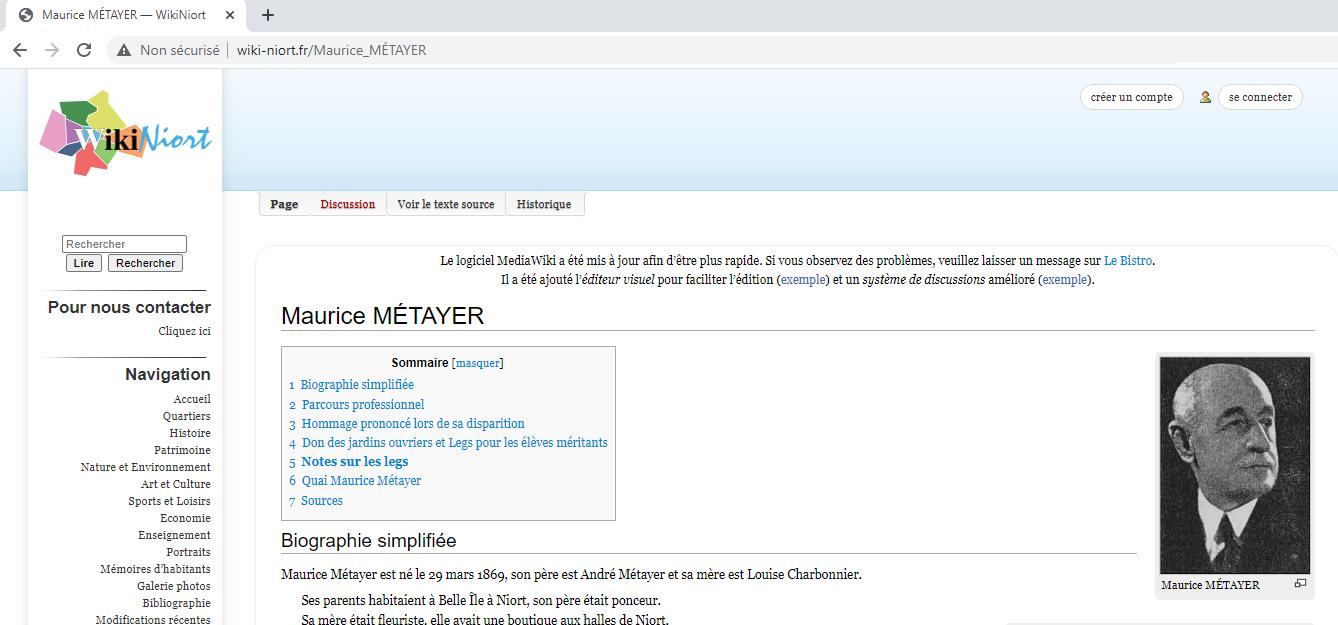Focus the Rechercher search field
This screenshot has height=625, width=1338.
click(x=124, y=244)
